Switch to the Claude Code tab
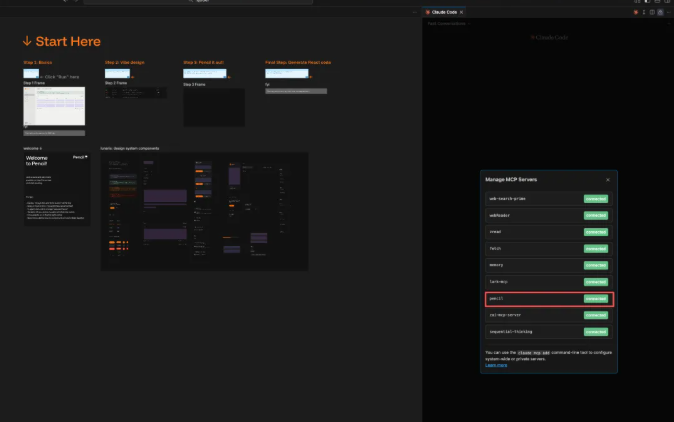Screen dimensions: 674x422 (444, 12)
